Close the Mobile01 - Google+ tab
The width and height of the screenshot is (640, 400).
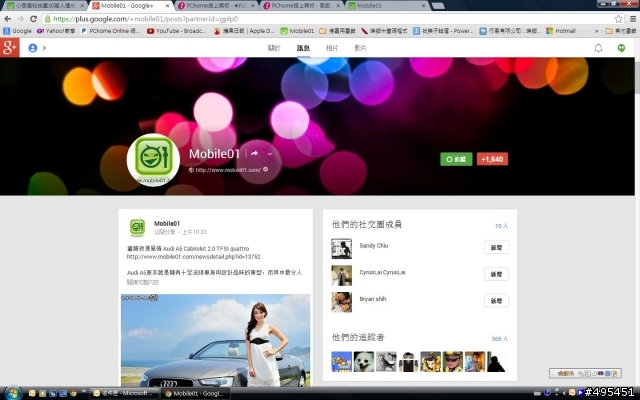(167, 6)
